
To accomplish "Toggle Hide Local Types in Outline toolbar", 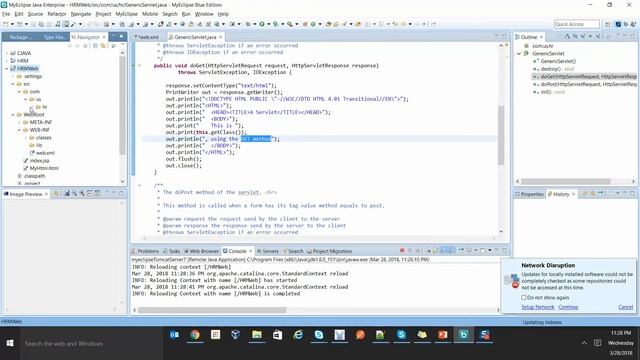I will point(598,37).
